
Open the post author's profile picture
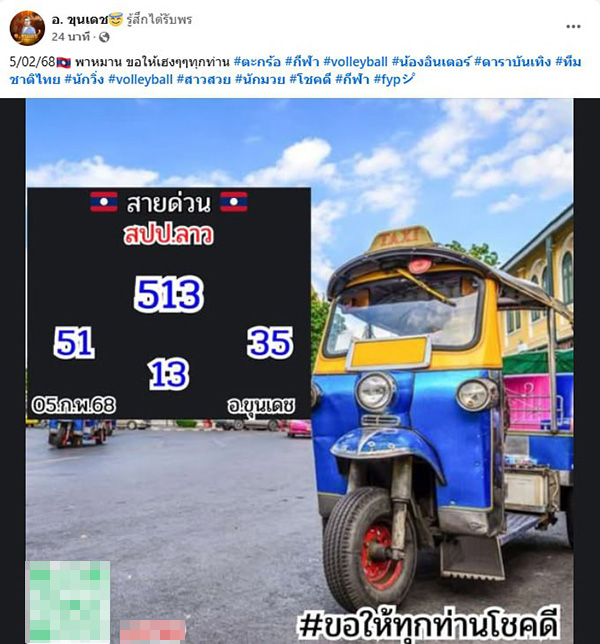pyautogui.click(x=27, y=28)
